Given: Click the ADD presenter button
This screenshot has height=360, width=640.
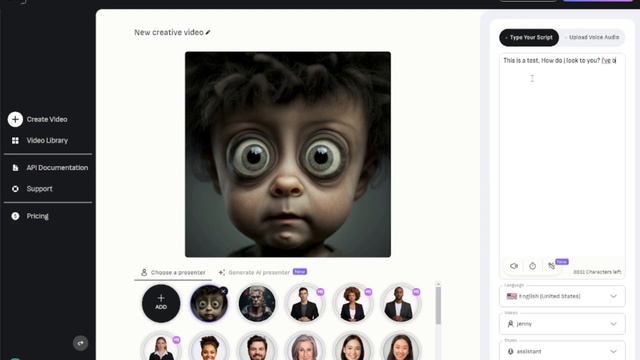Looking at the screenshot, I should tap(161, 303).
